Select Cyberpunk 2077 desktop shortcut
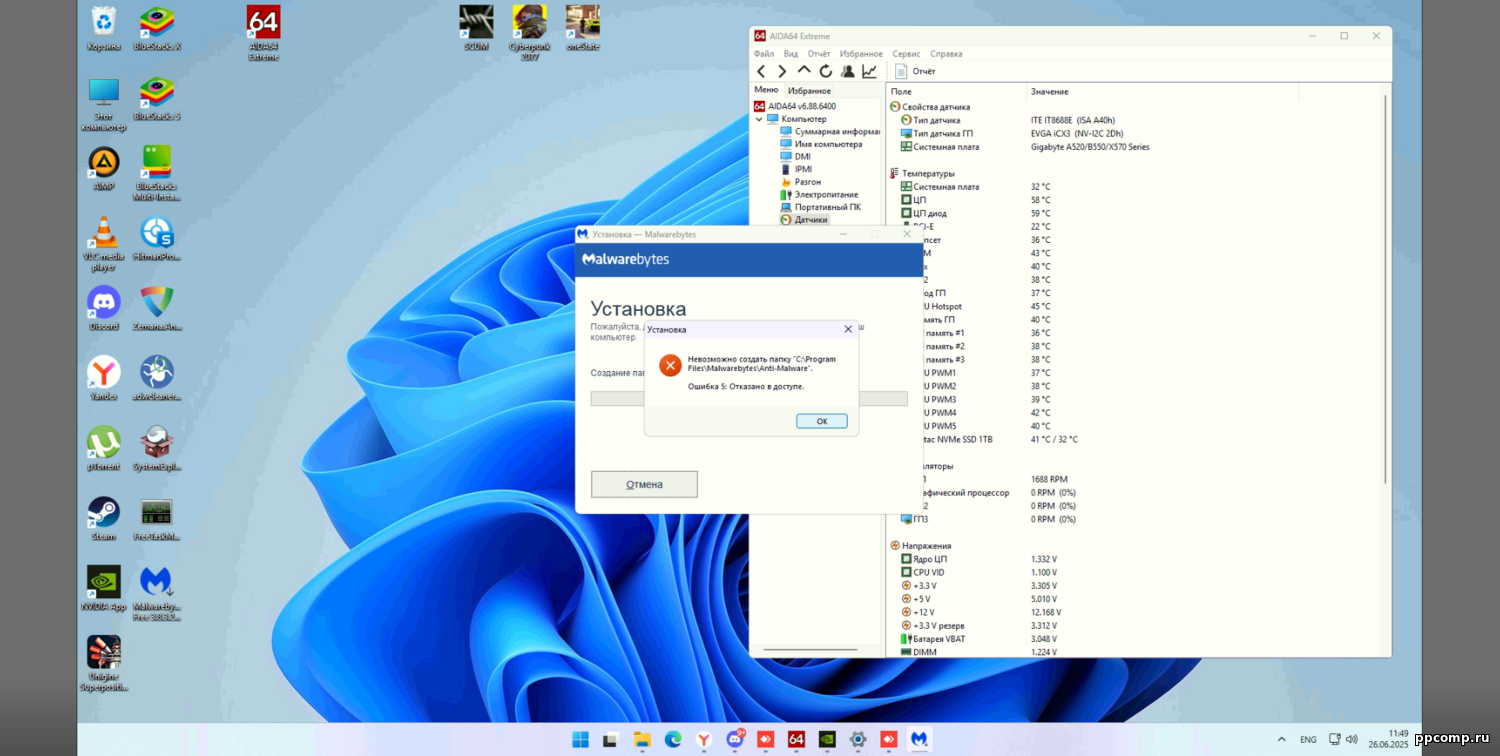This screenshot has width=1500, height=756. [529, 33]
